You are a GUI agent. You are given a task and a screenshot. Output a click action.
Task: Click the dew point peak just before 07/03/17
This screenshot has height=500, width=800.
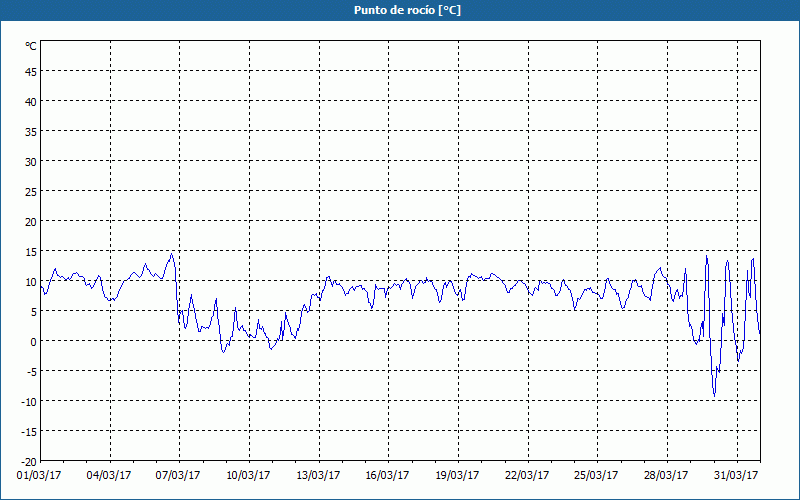tap(171, 254)
